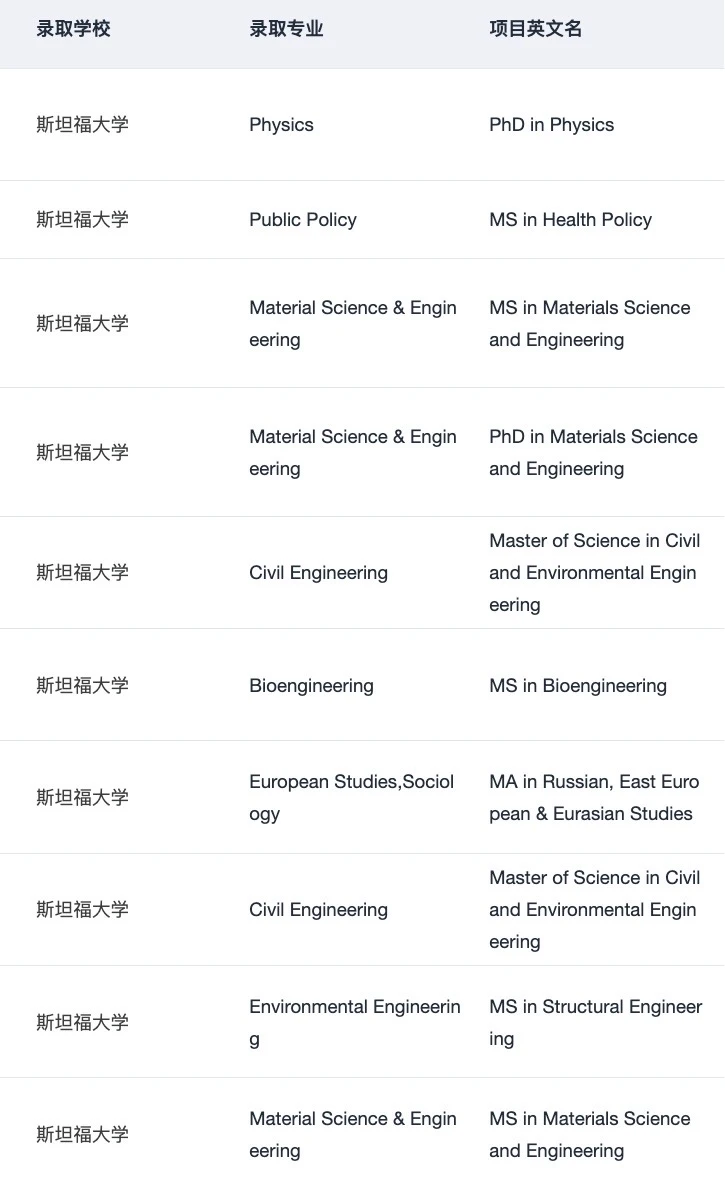725x1180 pixels.
Task: Click MA in Russian, East European & Eurasian Studies
Action: [x=594, y=798]
